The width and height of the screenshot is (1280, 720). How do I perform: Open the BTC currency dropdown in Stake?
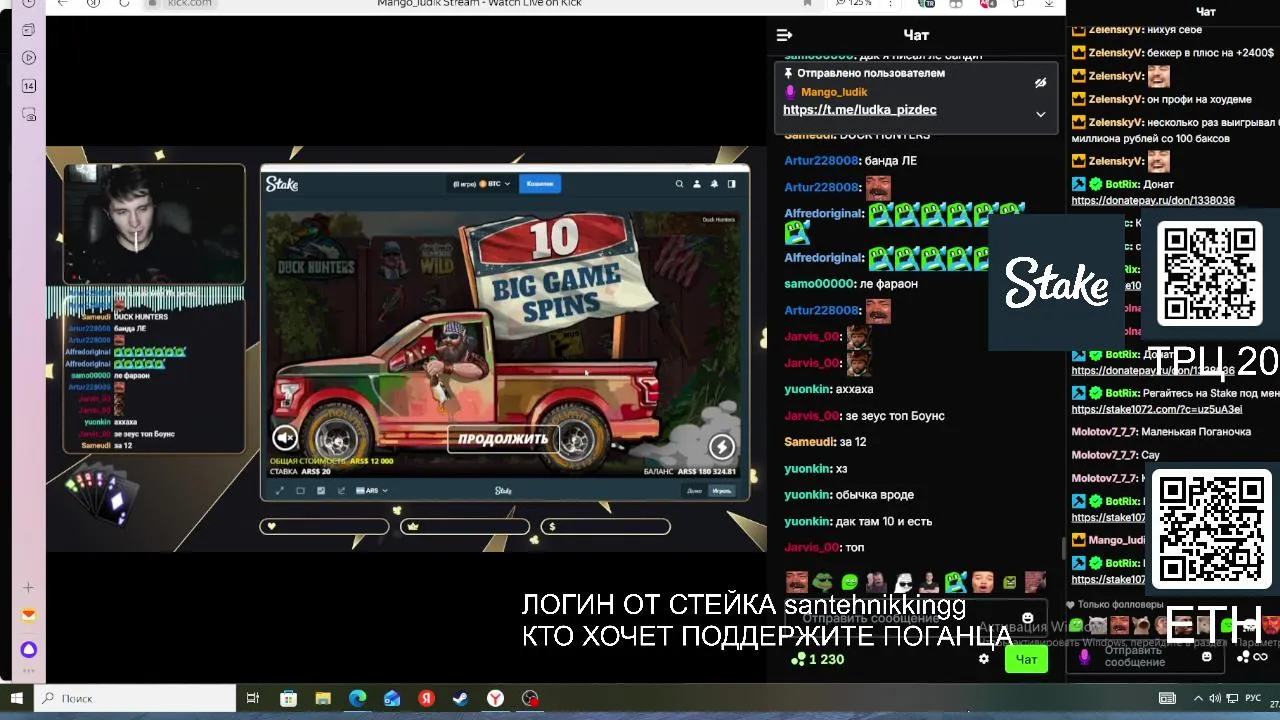(x=482, y=184)
